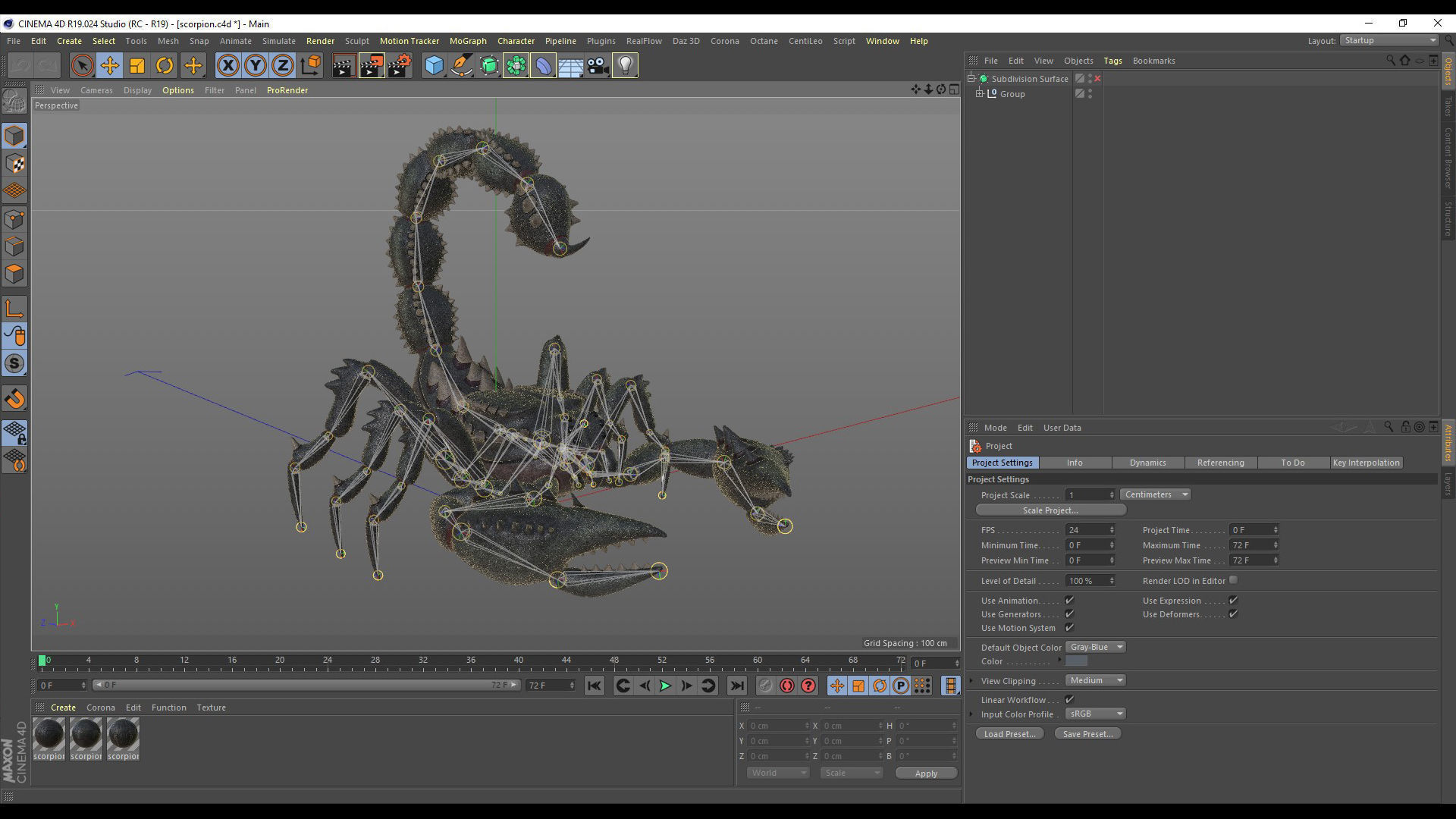The image size is (1456, 819).
Task: Toggle the Use Deformers checkbox
Action: click(1234, 614)
